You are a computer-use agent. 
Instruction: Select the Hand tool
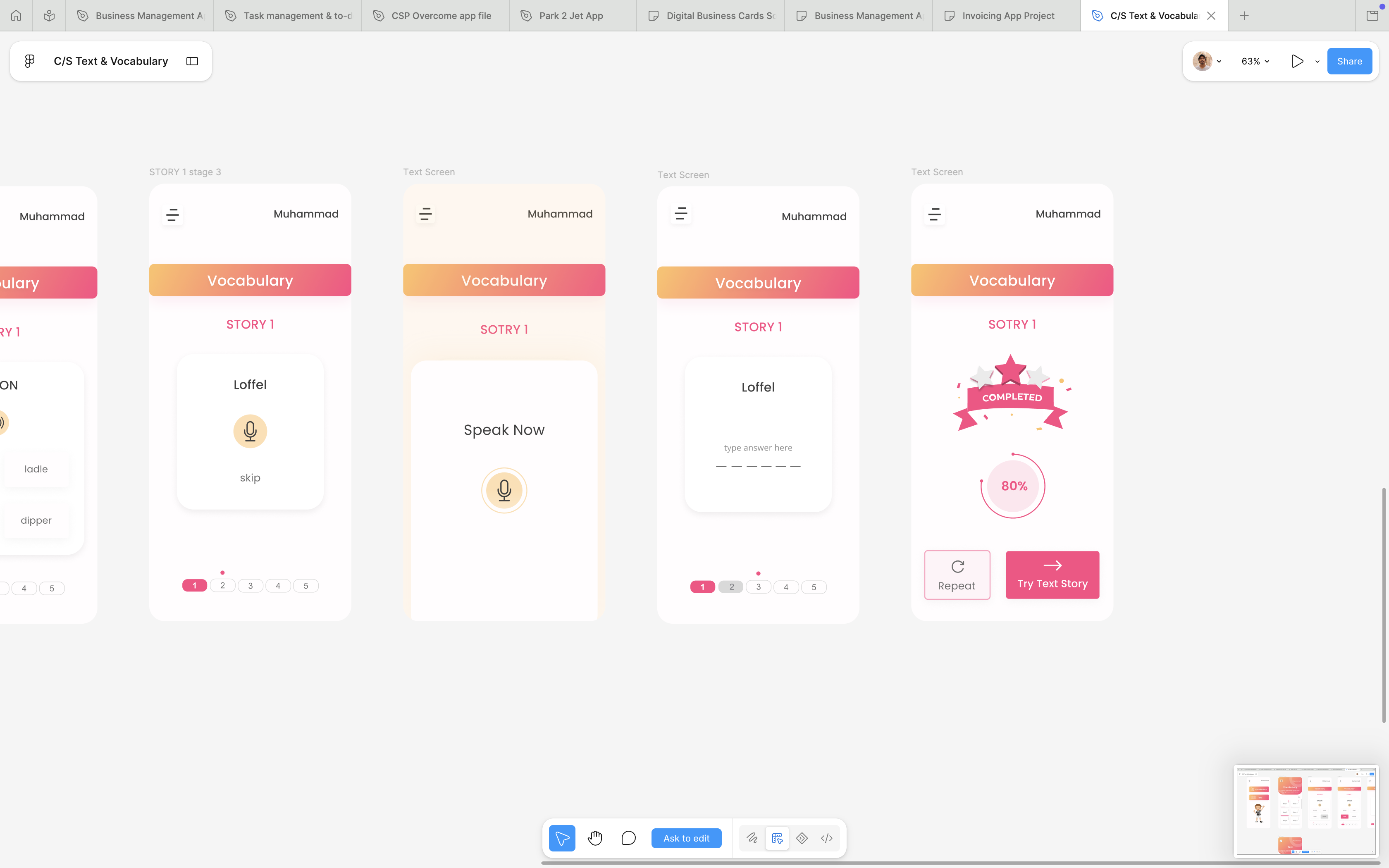pos(595,838)
